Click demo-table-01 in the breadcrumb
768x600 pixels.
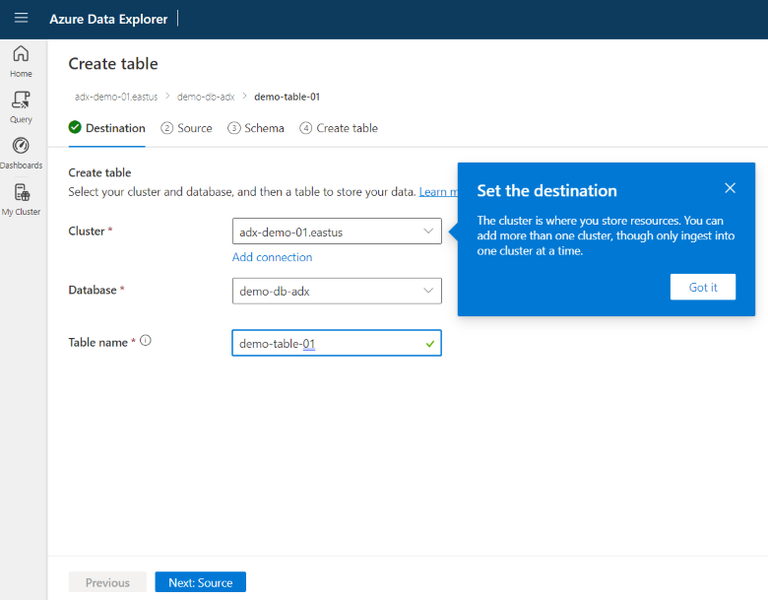287,97
